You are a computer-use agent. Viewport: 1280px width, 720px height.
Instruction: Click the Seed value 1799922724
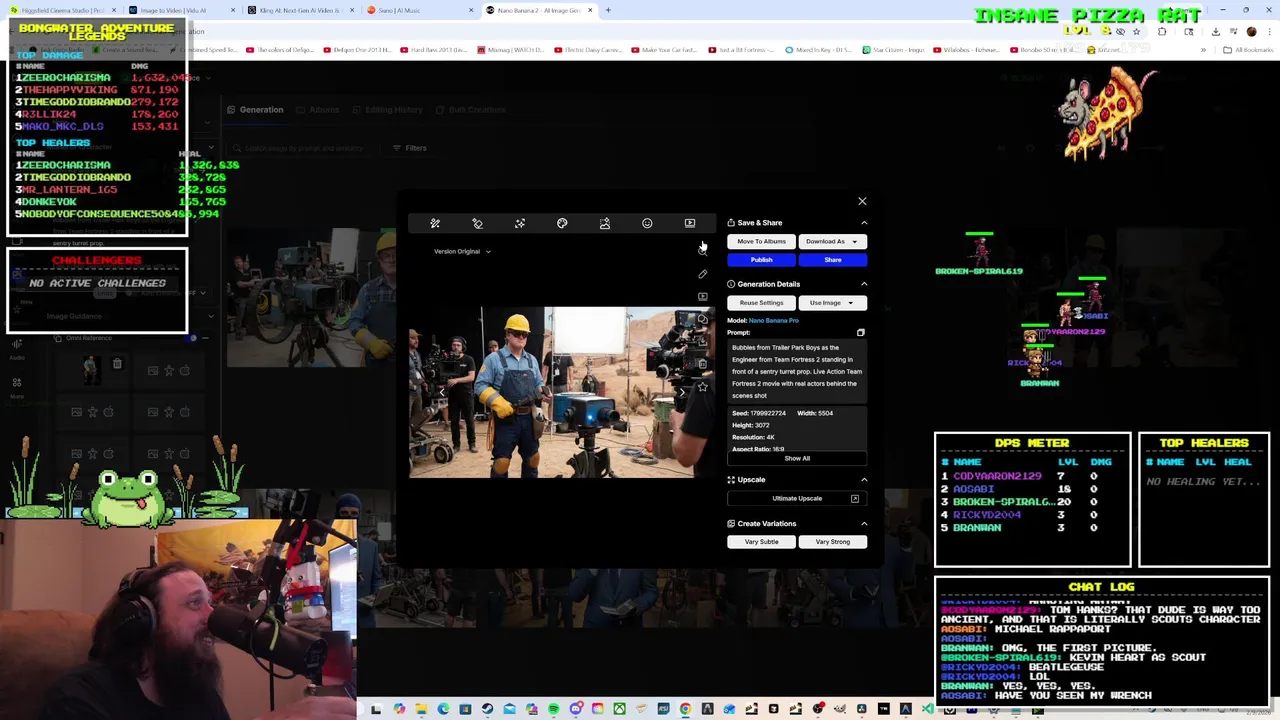click(768, 413)
